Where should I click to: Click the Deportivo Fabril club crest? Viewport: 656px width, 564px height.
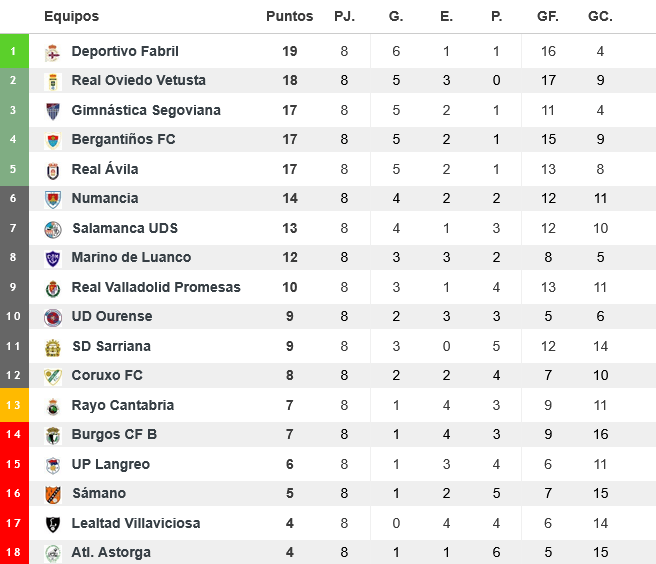[53, 52]
